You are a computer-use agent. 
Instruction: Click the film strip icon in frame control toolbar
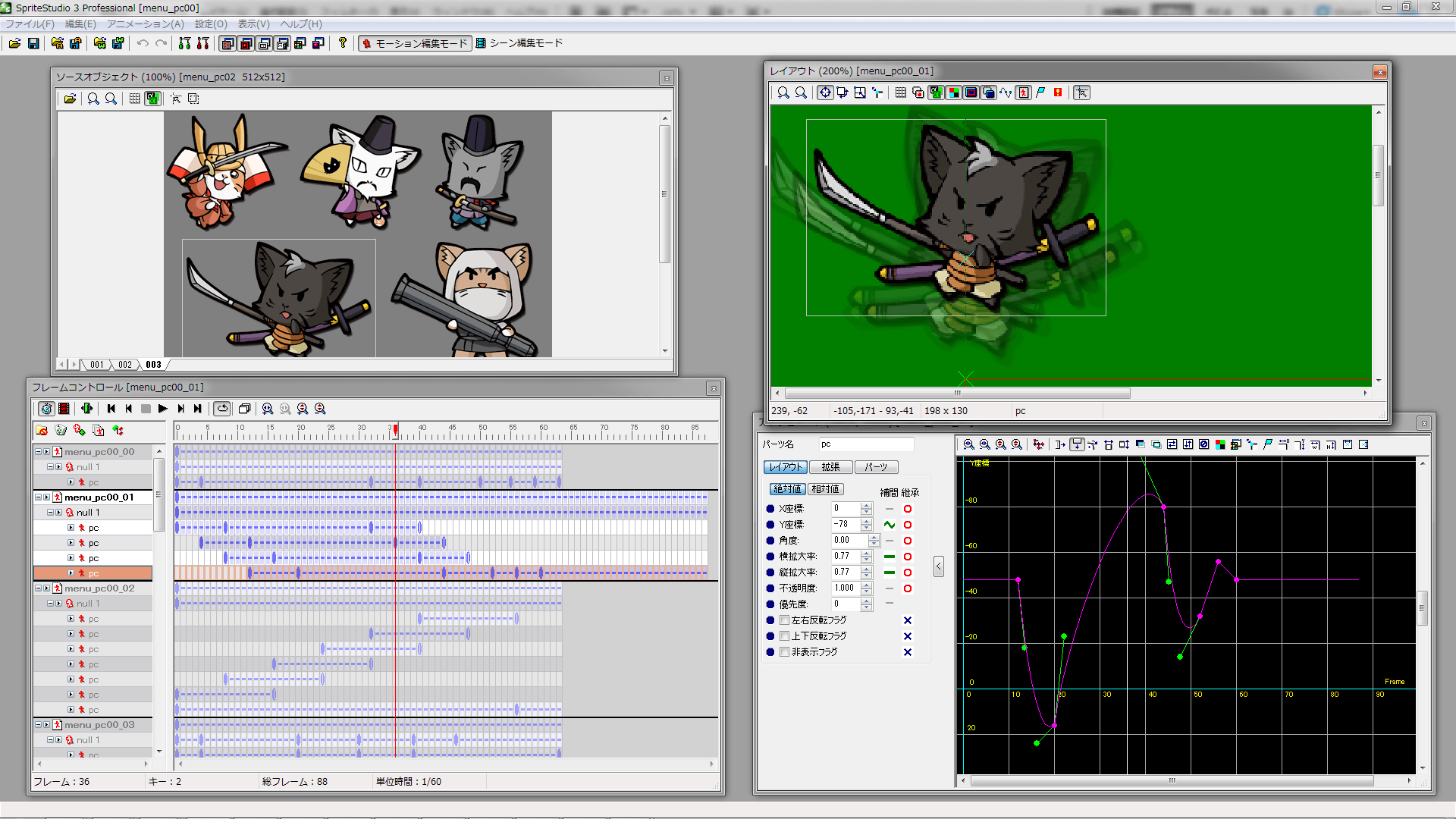point(64,409)
